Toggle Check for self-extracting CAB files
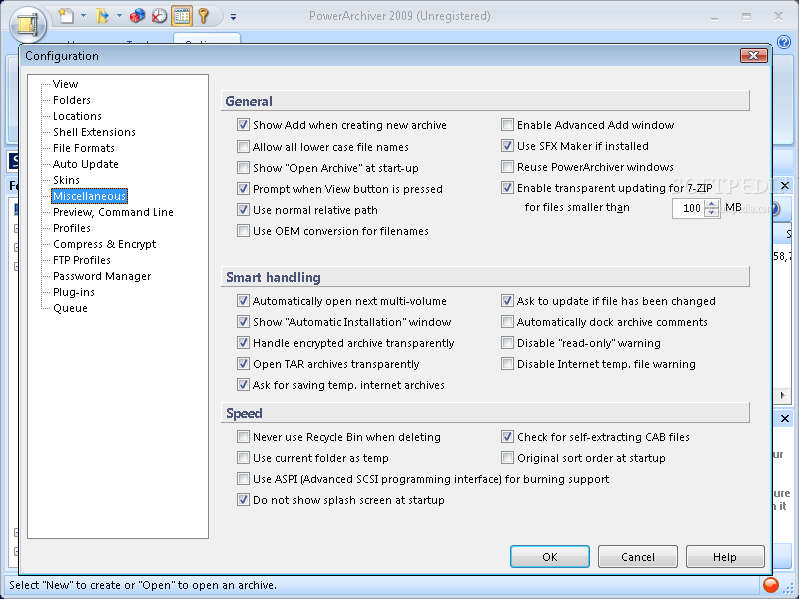This screenshot has width=799, height=599. (507, 437)
